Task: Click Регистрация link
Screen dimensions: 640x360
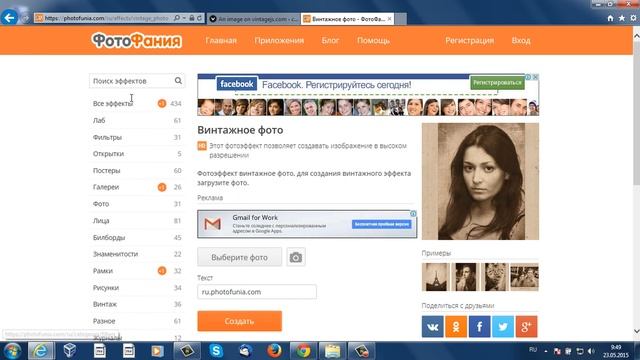Action: (470, 40)
